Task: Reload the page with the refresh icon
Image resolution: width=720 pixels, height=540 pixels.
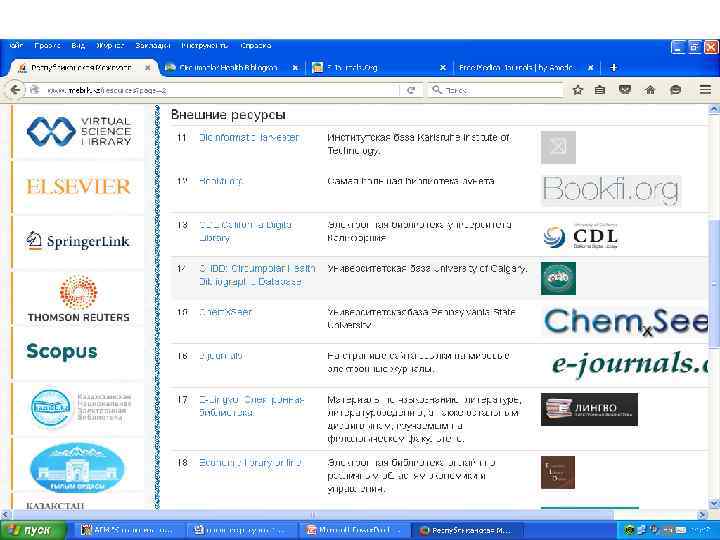Action: (x=411, y=90)
